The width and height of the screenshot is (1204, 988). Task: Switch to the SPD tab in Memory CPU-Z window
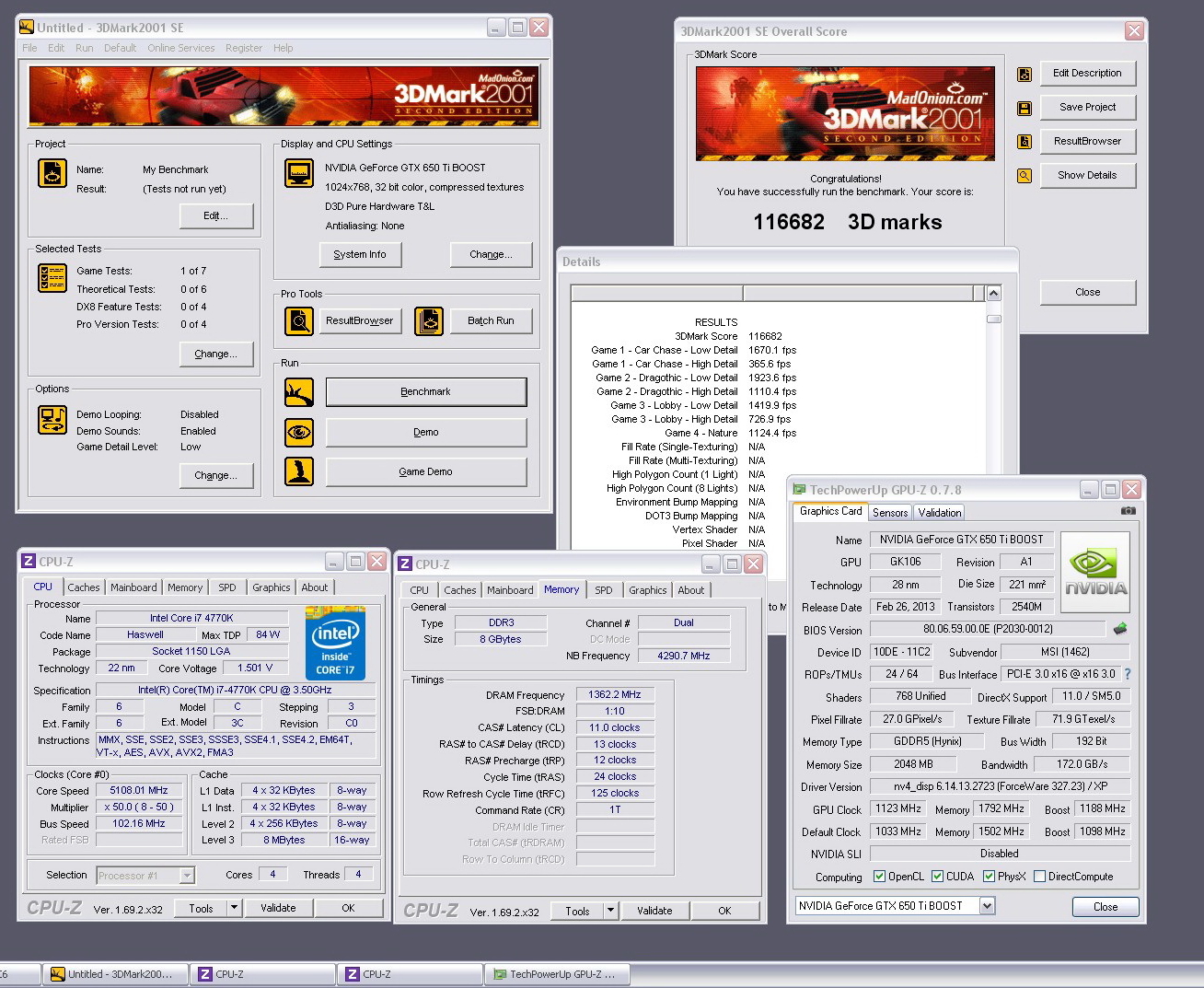click(x=604, y=590)
